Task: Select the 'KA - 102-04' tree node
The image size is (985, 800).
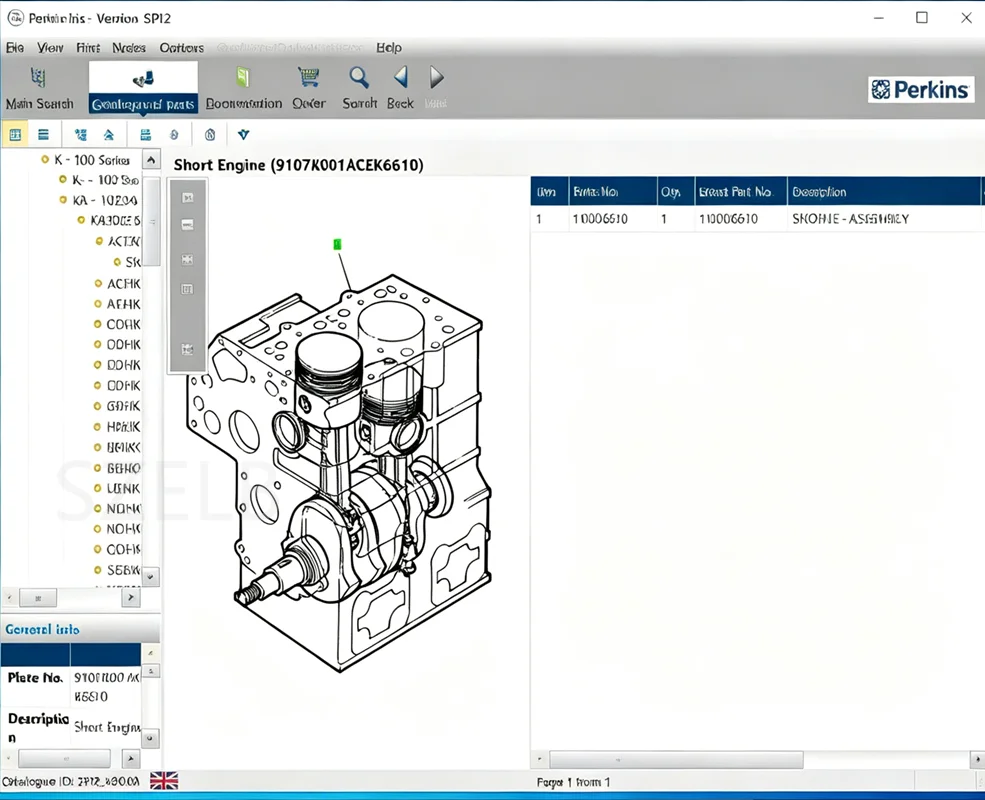Action: pyautogui.click(x=105, y=200)
